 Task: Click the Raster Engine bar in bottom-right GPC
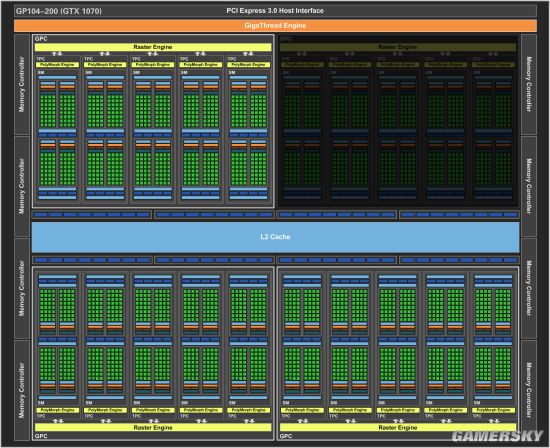[398, 427]
